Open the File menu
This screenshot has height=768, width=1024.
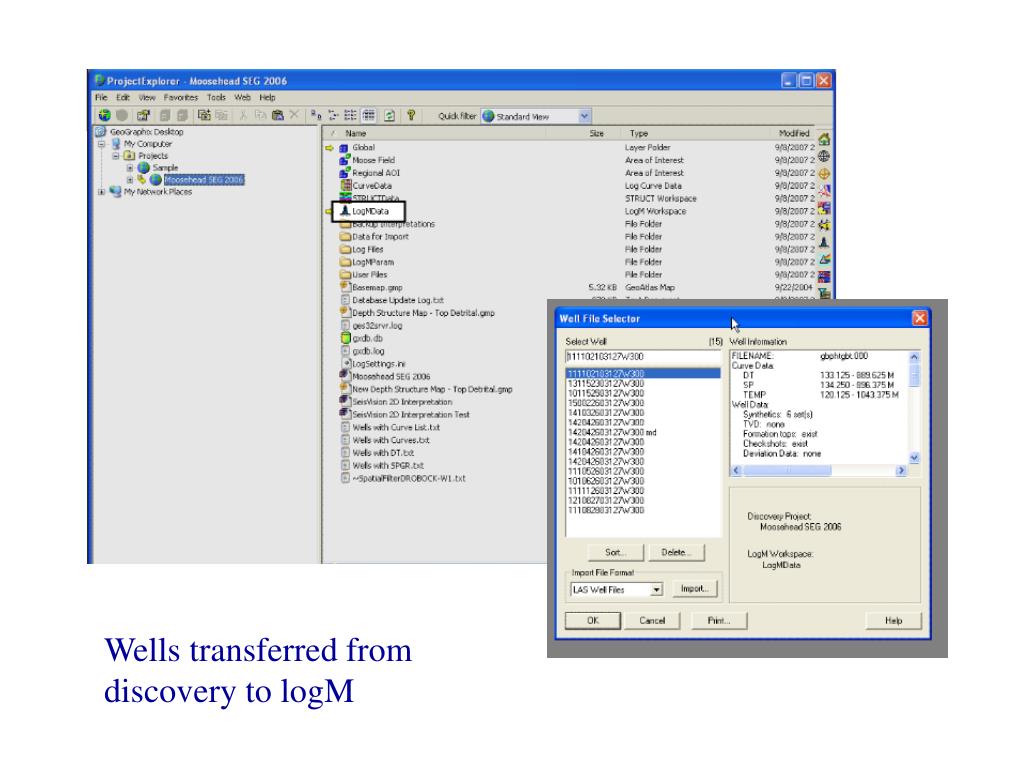[x=101, y=97]
